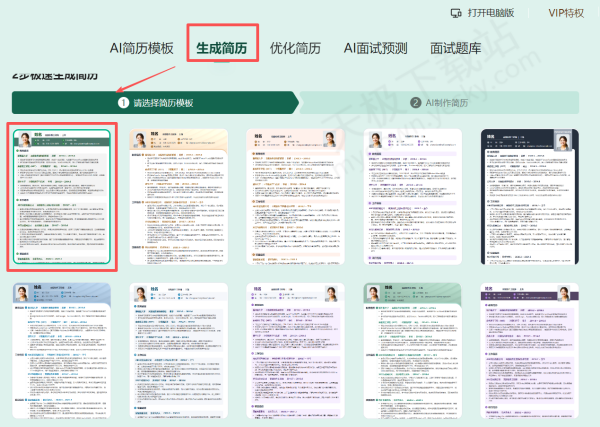Click the step 2 number circle icon
Viewport: 600px width, 427px height.
[x=415, y=102]
